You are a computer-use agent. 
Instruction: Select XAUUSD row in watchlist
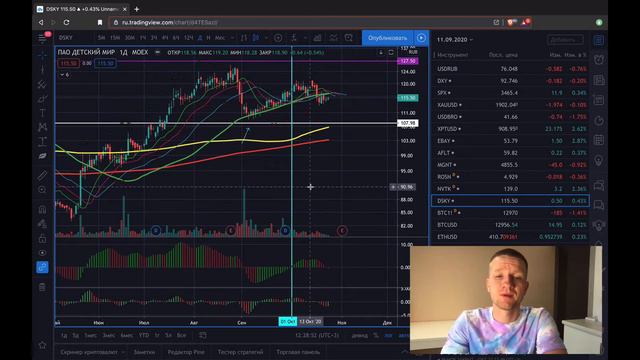point(511,105)
